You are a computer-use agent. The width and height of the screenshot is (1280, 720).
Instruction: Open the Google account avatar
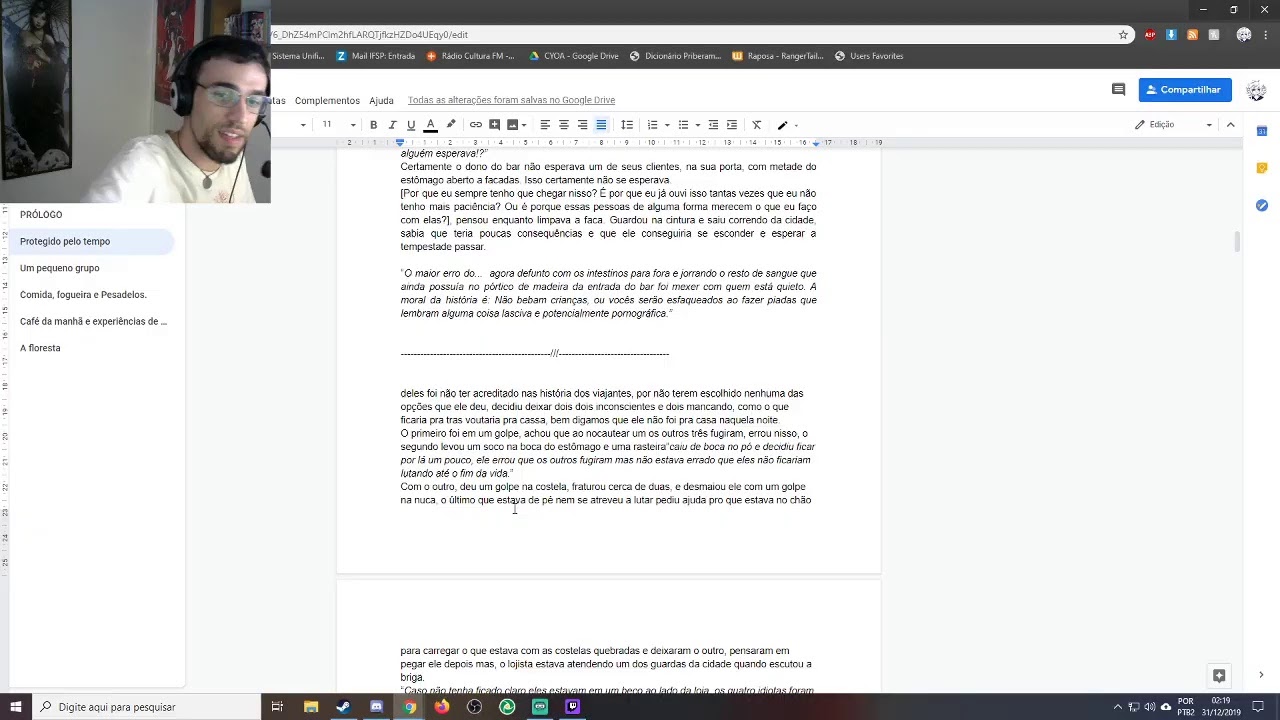coord(1256,90)
